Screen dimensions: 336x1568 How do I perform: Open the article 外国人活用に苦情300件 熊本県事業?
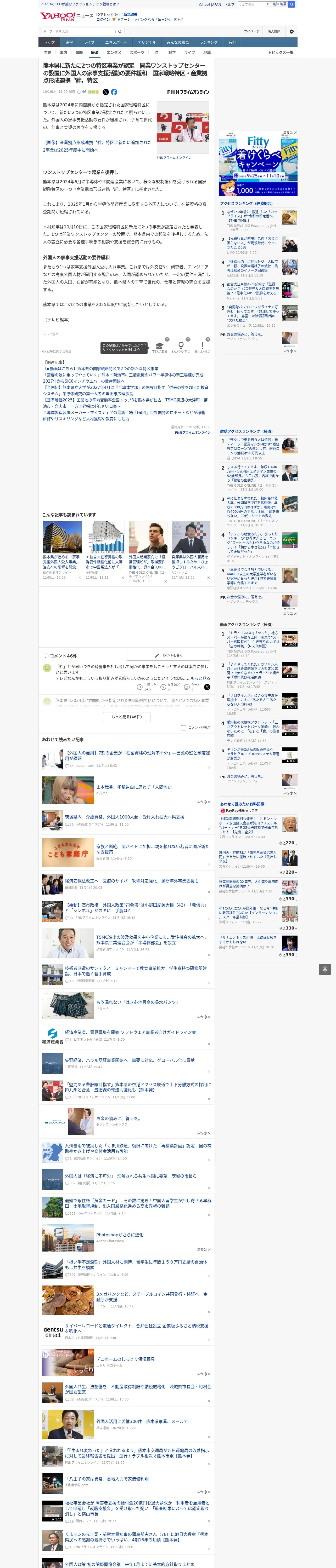point(142,1422)
